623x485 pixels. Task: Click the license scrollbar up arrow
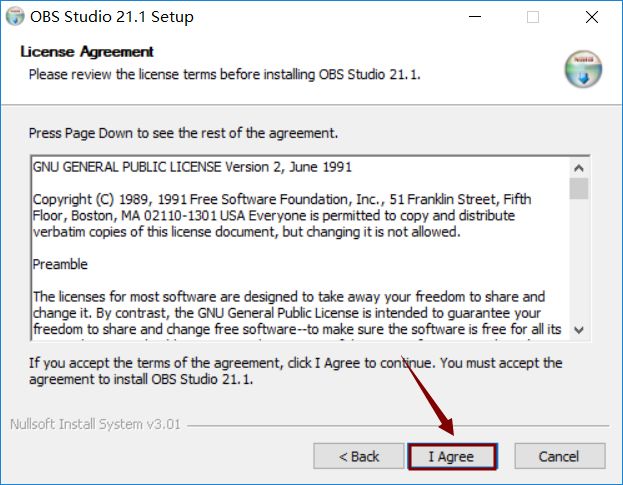pyautogui.click(x=578, y=168)
